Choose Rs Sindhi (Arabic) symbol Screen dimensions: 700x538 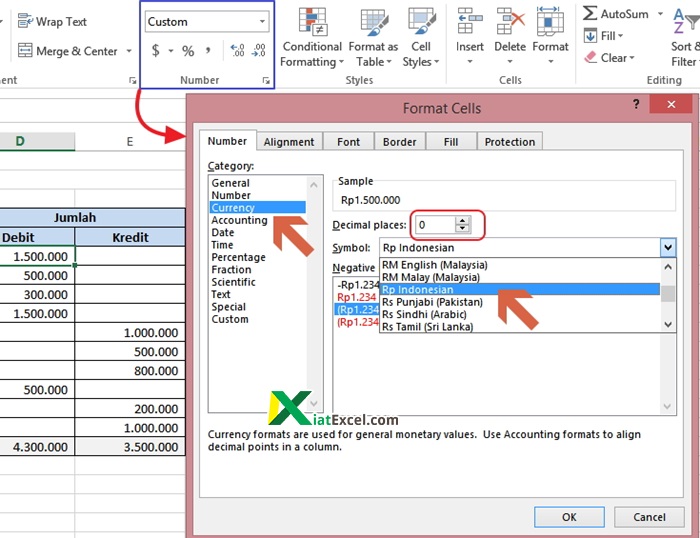(520, 314)
